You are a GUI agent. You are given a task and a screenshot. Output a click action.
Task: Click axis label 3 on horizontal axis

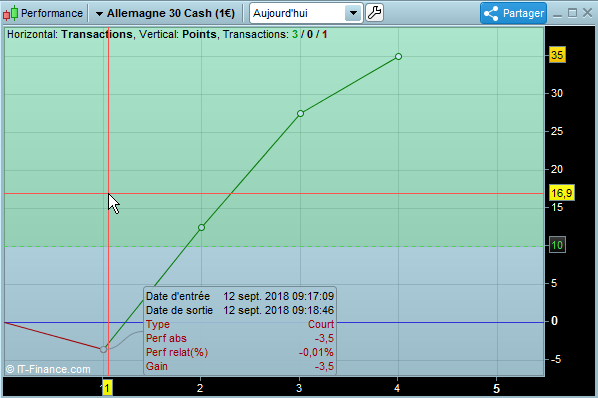click(299, 388)
